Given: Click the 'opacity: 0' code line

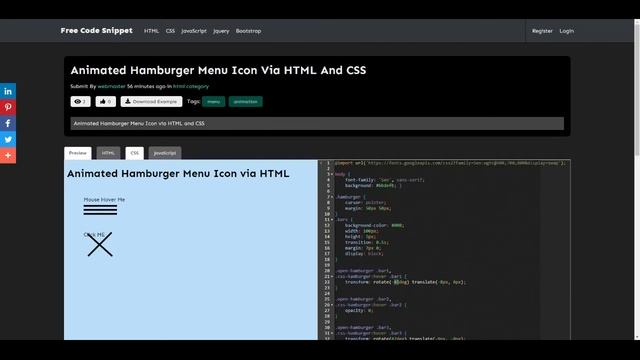Looking at the screenshot, I should 359,311.
